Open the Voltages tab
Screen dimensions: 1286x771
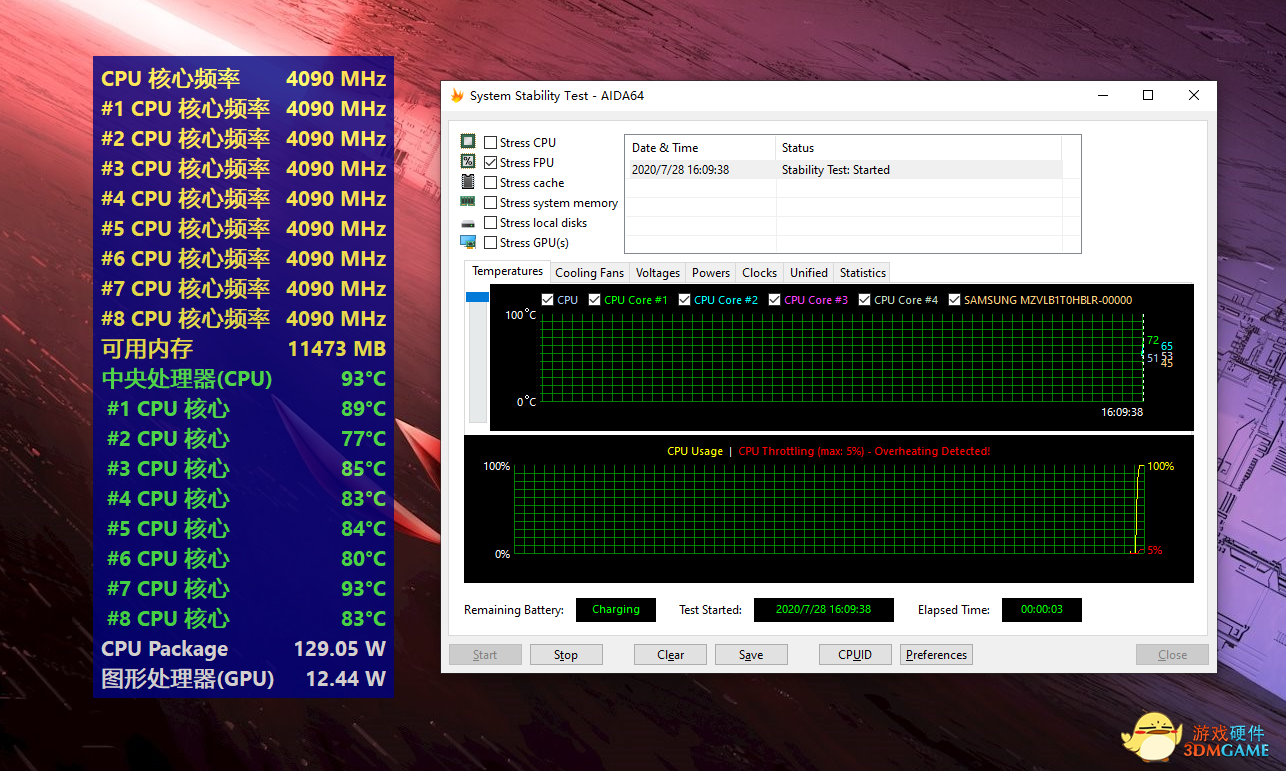657,273
